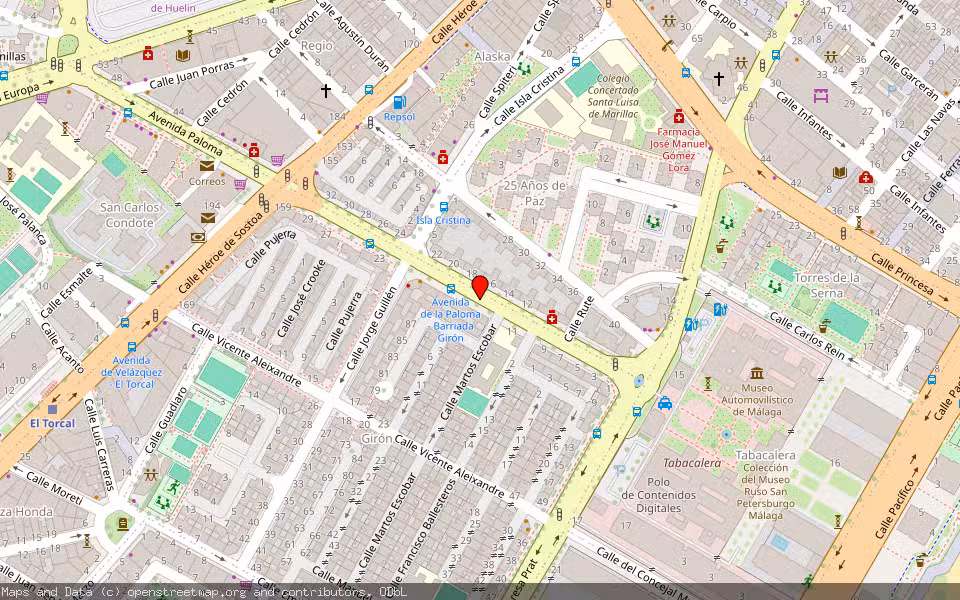Click the church cross icon near Calle Carpio
This screenshot has width=960, height=600.
coord(719,78)
